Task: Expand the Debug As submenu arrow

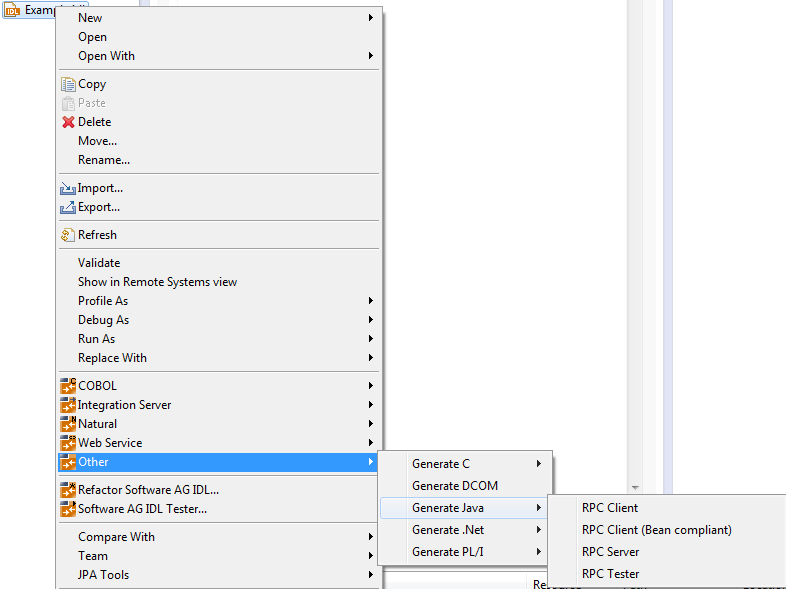Action: tap(371, 320)
